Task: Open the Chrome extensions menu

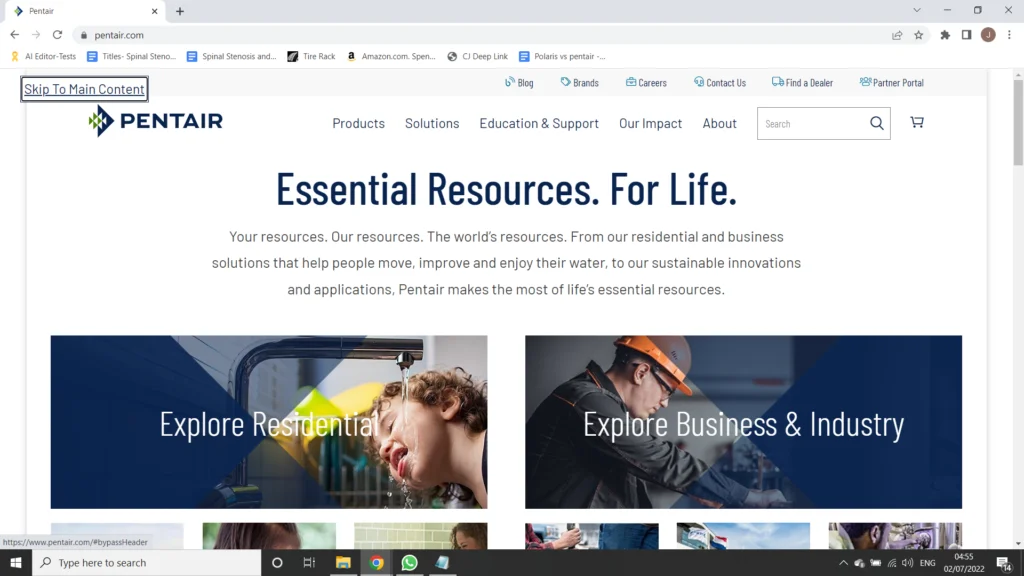Action: (945, 35)
